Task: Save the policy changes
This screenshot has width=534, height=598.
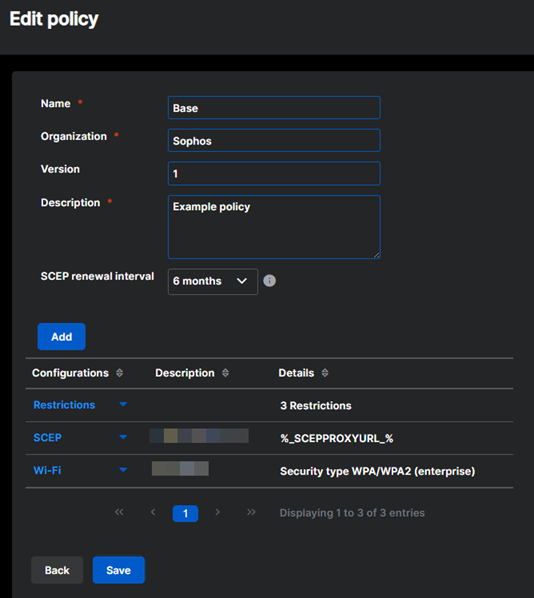Action: [x=119, y=570]
